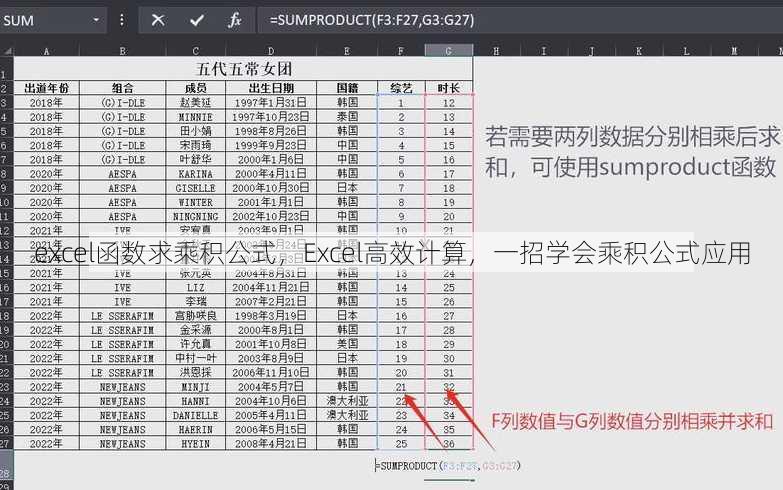This screenshot has width=783, height=490.
Task: Click the formula bar containing =SUMPRODUCT(F3:F27,G3:G27)
Action: [x=519, y=20]
